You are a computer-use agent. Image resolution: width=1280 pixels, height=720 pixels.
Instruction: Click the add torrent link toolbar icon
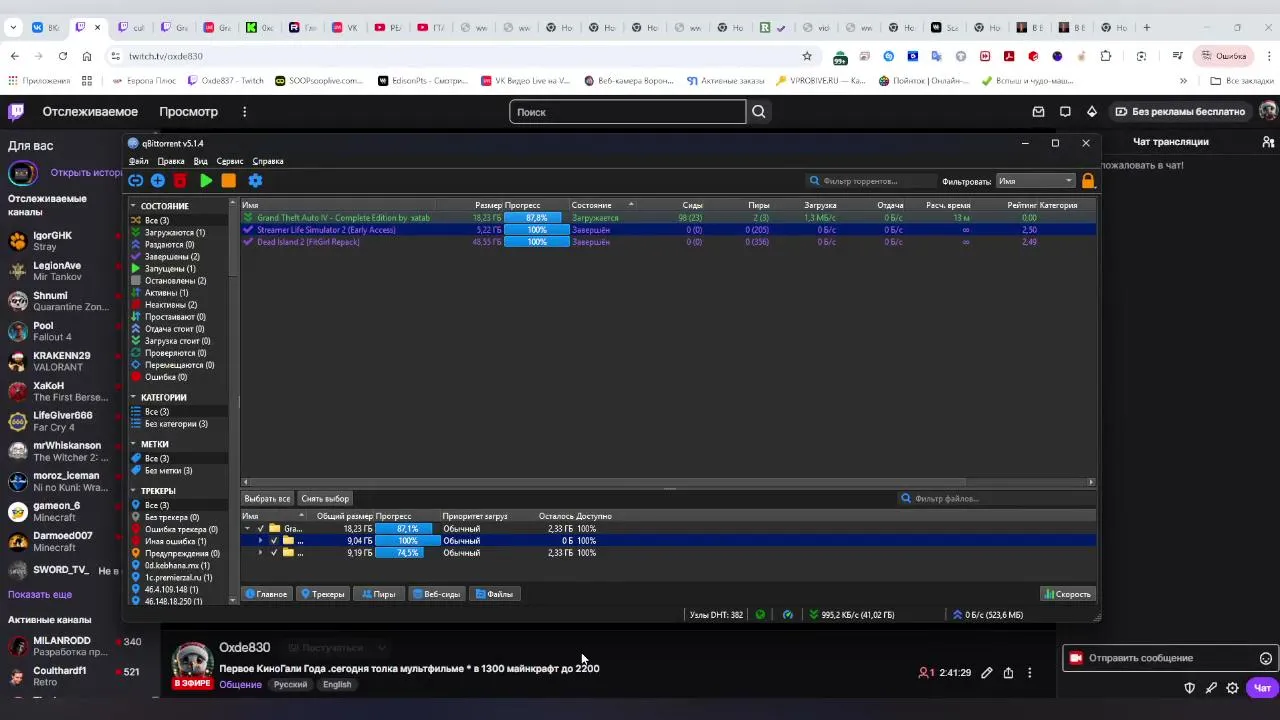[x=136, y=181]
